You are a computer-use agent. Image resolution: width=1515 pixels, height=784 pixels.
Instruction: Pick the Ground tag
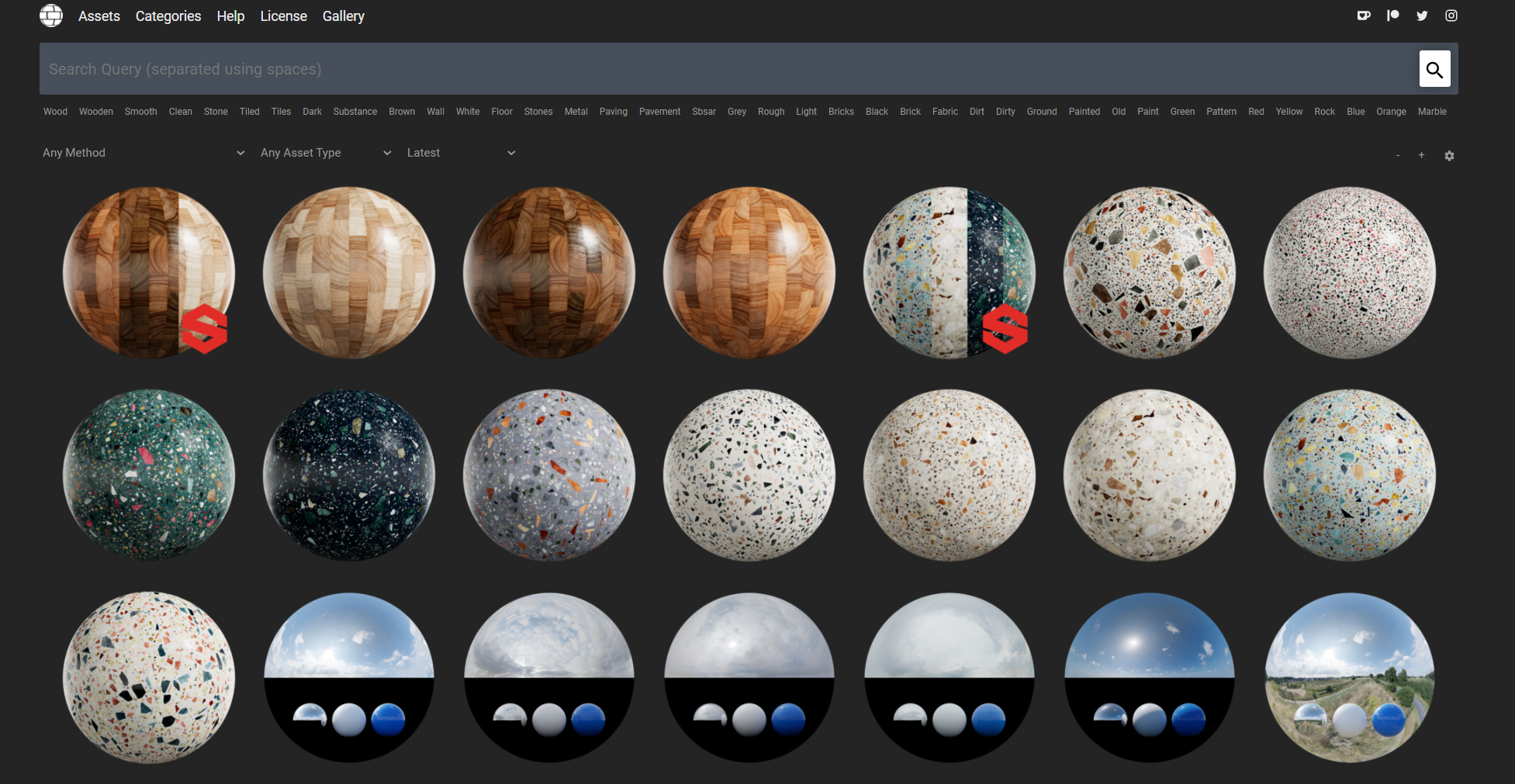tap(1042, 112)
